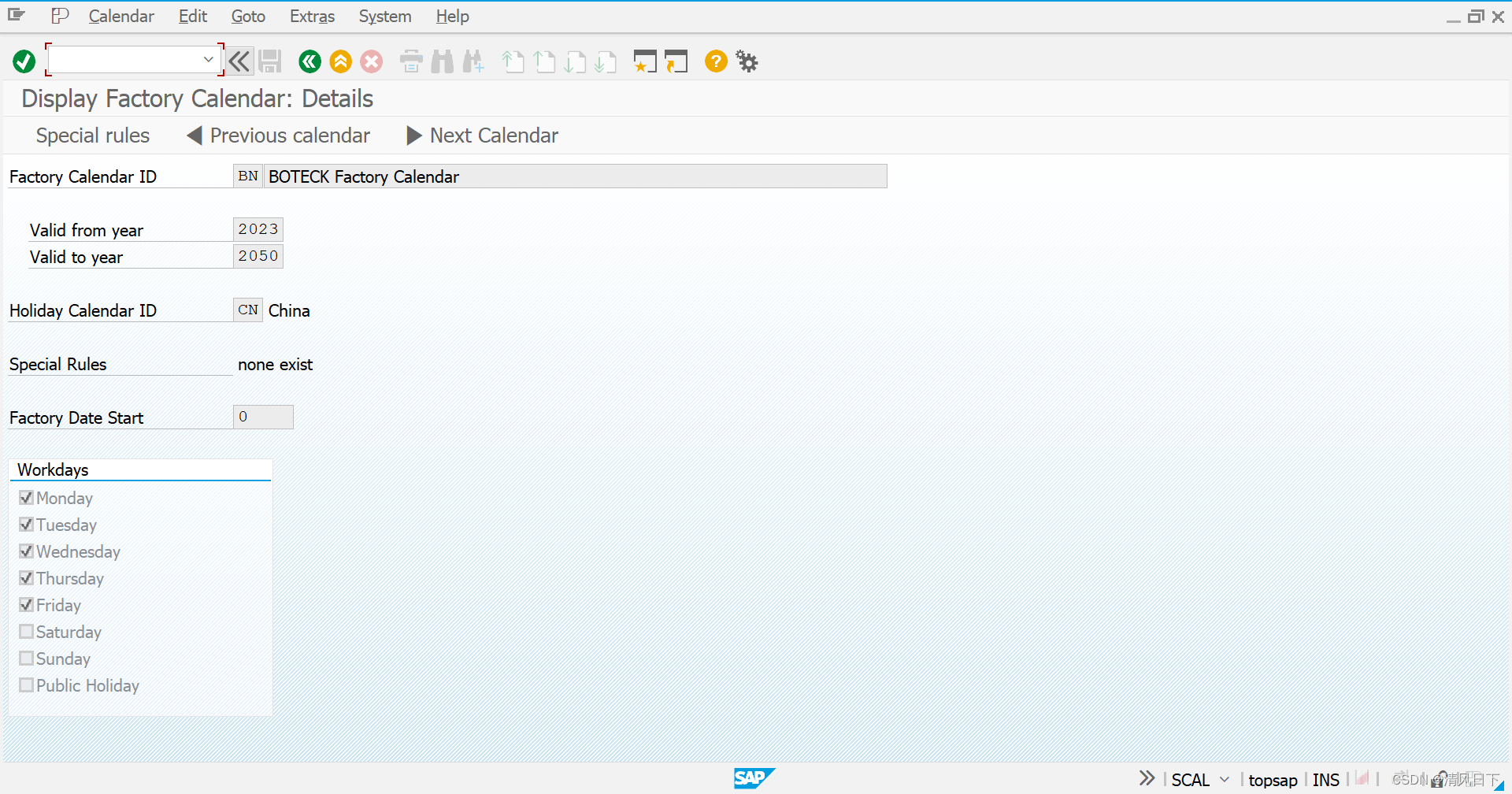This screenshot has width=1512, height=794.
Task: Click the Factory Calendar ID field BN
Action: pos(247,176)
